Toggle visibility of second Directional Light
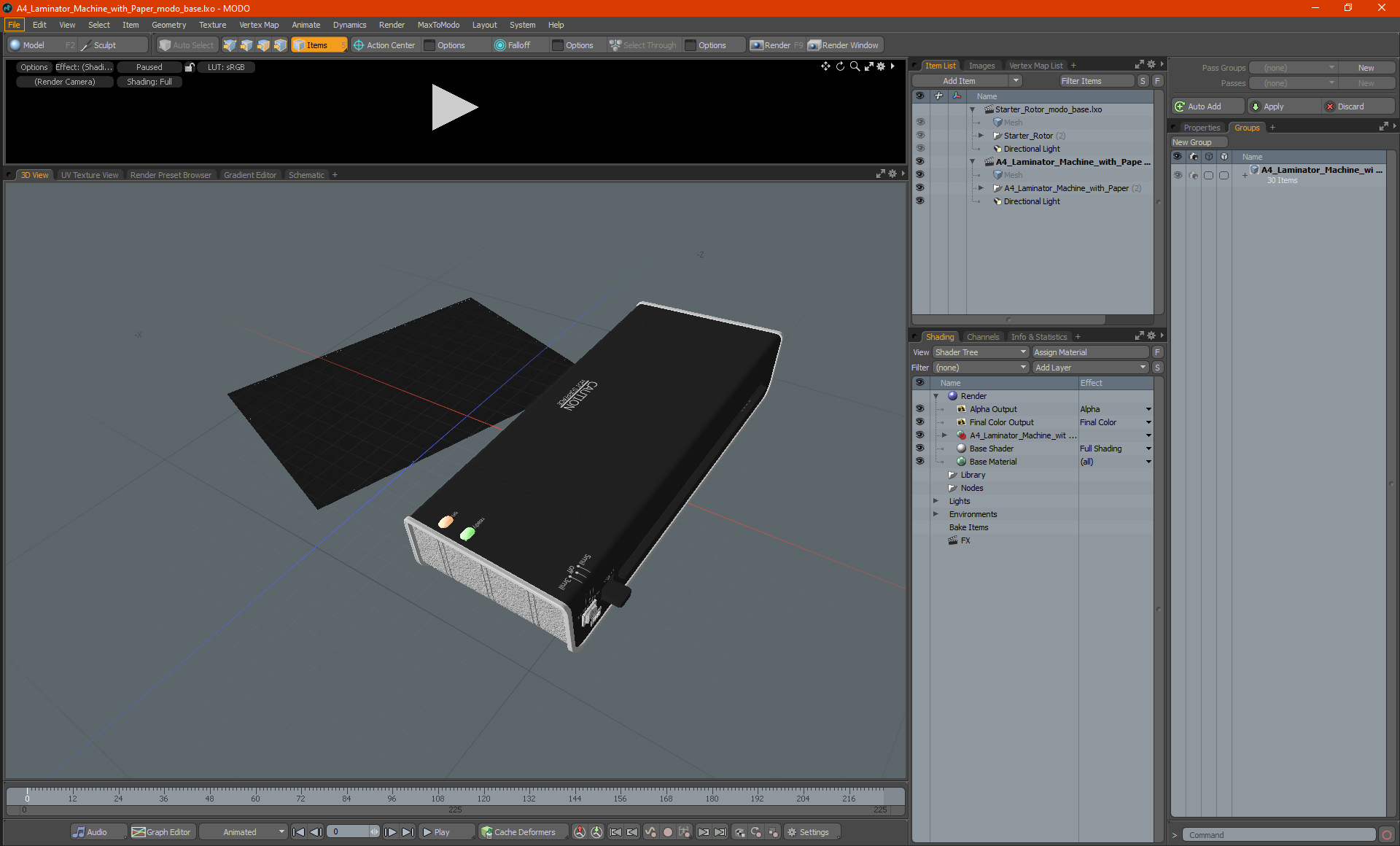1400x846 pixels. click(919, 201)
